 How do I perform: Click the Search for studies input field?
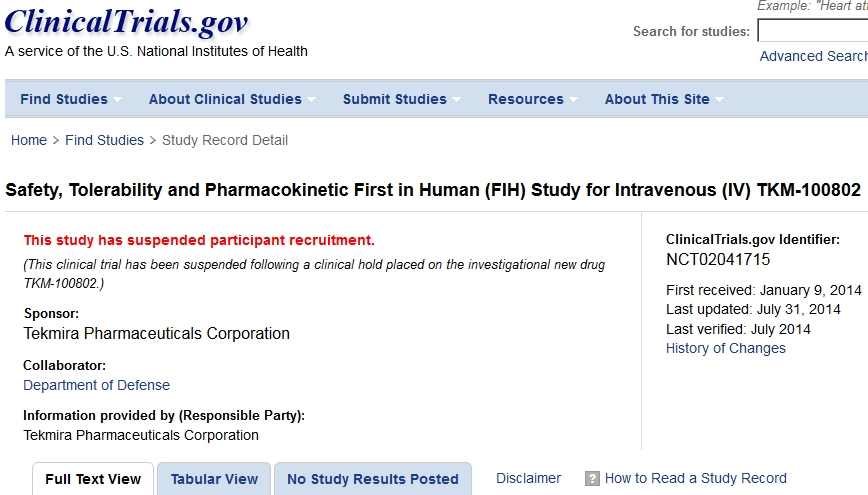pyautogui.click(x=812, y=31)
